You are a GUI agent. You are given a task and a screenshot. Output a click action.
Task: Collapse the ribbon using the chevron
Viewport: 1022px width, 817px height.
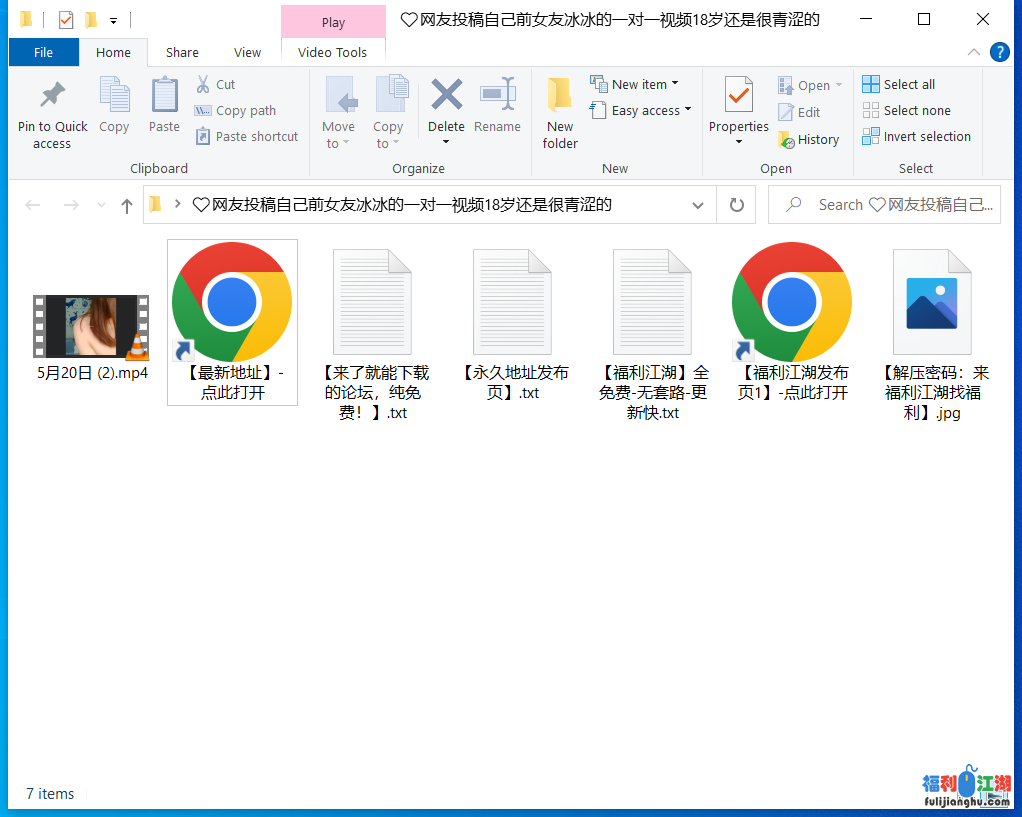pos(974,53)
